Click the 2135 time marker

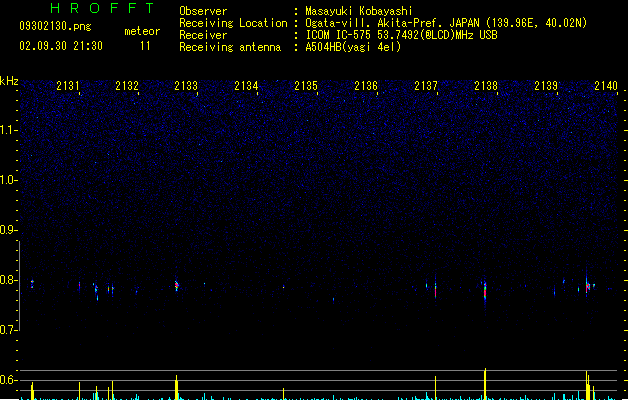(306, 86)
